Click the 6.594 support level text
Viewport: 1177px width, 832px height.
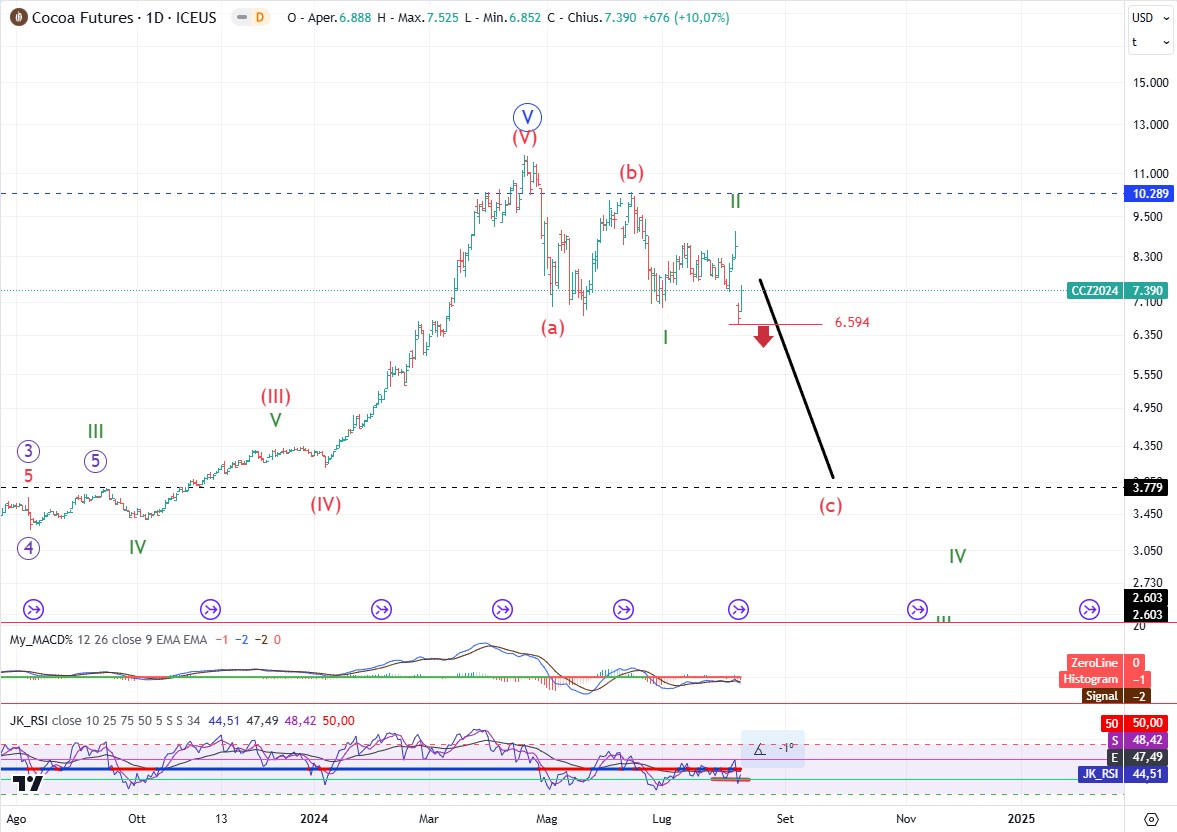pyautogui.click(x=852, y=322)
